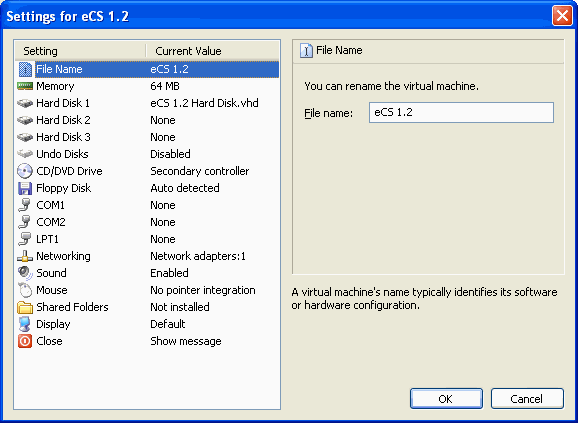
Task: Confirm changes with the OK button
Action: coord(446,399)
